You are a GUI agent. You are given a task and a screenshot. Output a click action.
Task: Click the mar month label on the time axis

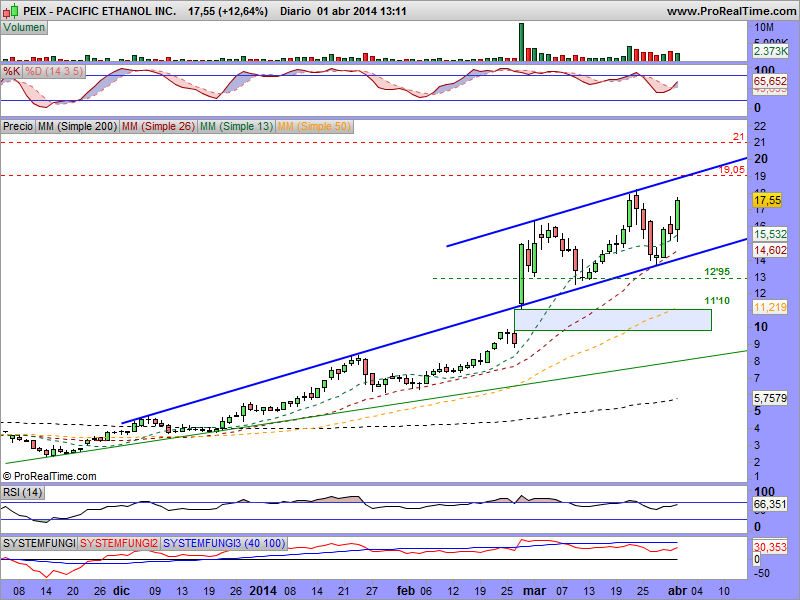coord(535,591)
